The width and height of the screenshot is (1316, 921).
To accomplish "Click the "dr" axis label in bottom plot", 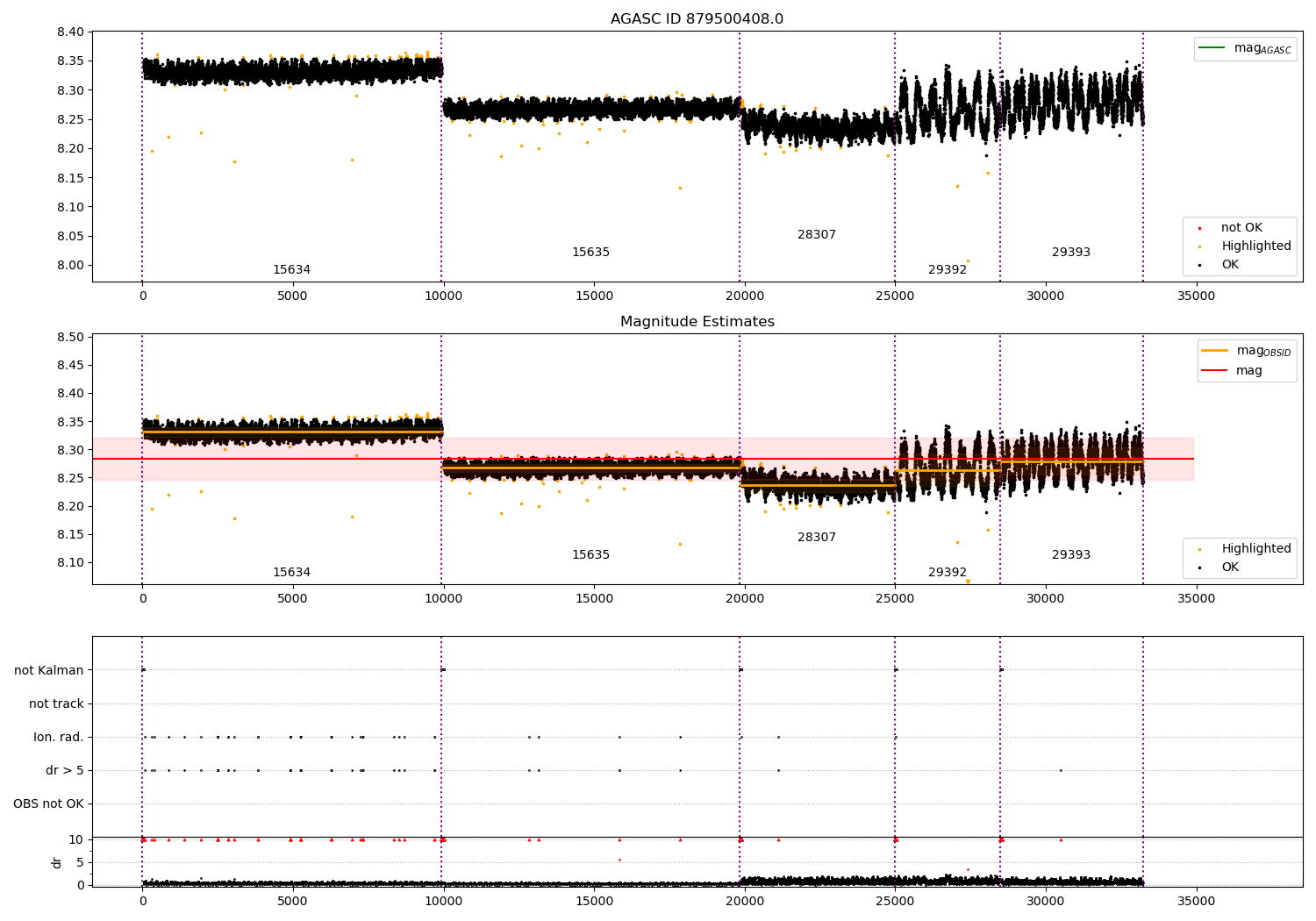I will point(57,862).
